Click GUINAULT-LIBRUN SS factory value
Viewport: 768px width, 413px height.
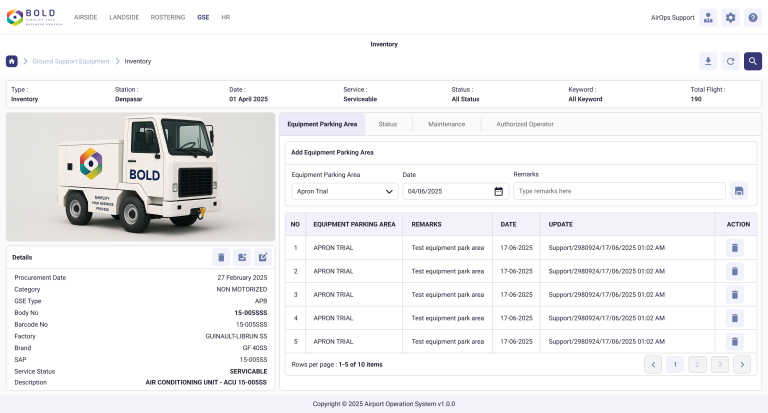[236, 336]
